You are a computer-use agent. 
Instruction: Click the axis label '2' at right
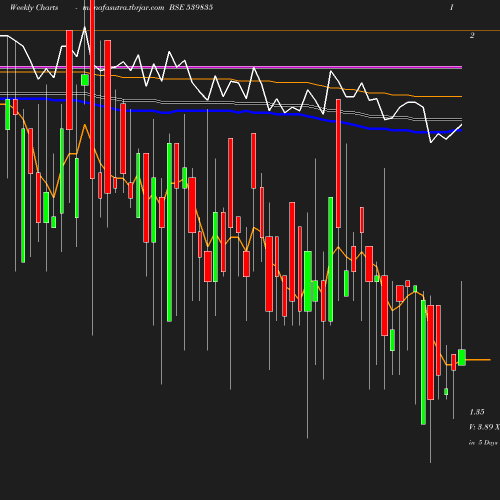(x=472, y=35)
